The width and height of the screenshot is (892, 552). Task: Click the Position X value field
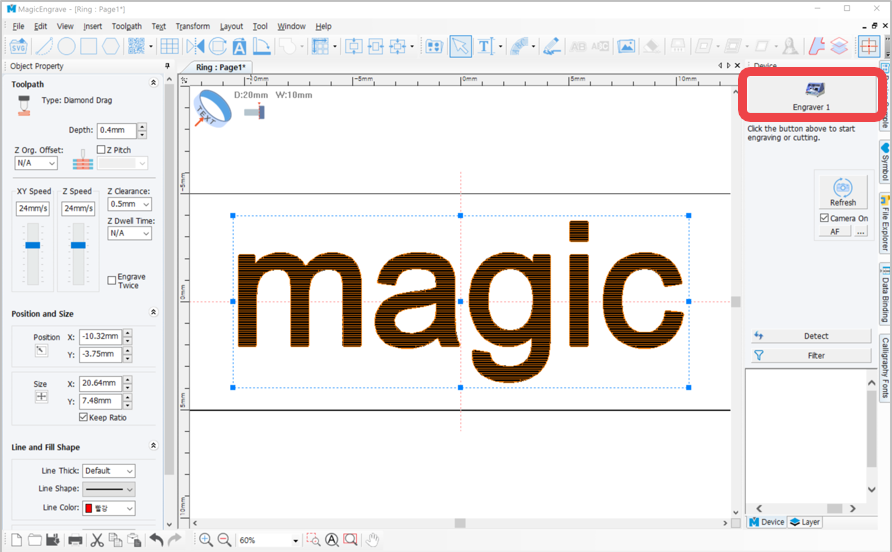tap(100, 336)
